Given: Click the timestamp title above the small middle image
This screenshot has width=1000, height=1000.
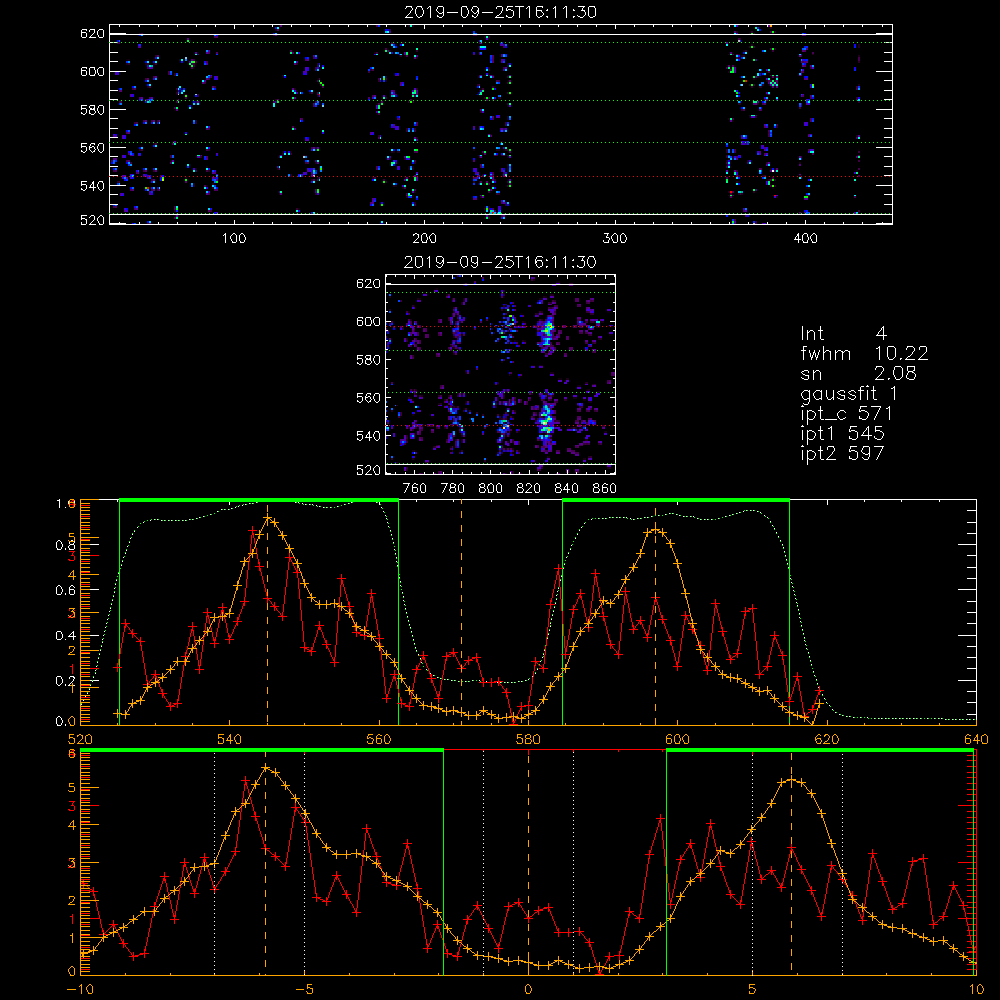Looking at the screenshot, I should (x=500, y=262).
